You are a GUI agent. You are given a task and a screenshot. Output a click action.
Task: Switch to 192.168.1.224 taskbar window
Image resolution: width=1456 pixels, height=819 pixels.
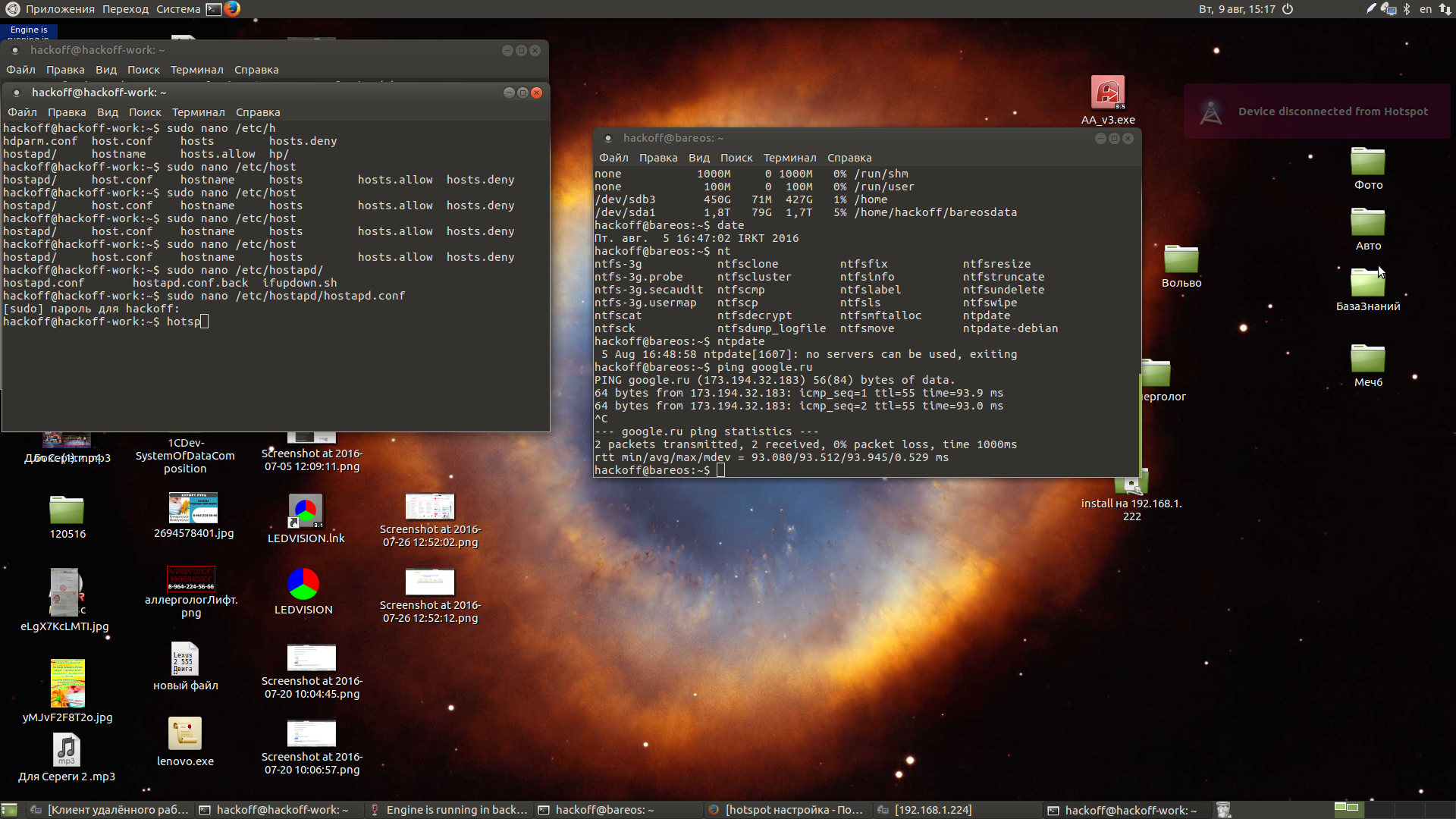point(933,810)
